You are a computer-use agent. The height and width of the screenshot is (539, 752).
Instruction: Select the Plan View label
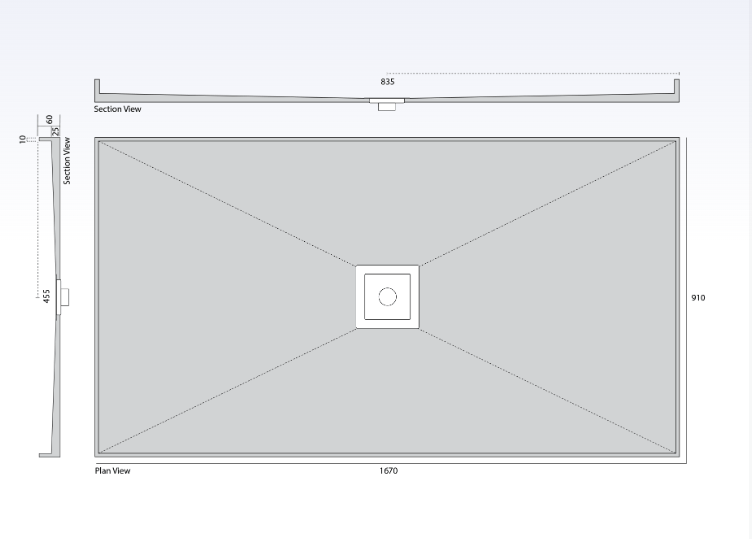[x=112, y=471]
